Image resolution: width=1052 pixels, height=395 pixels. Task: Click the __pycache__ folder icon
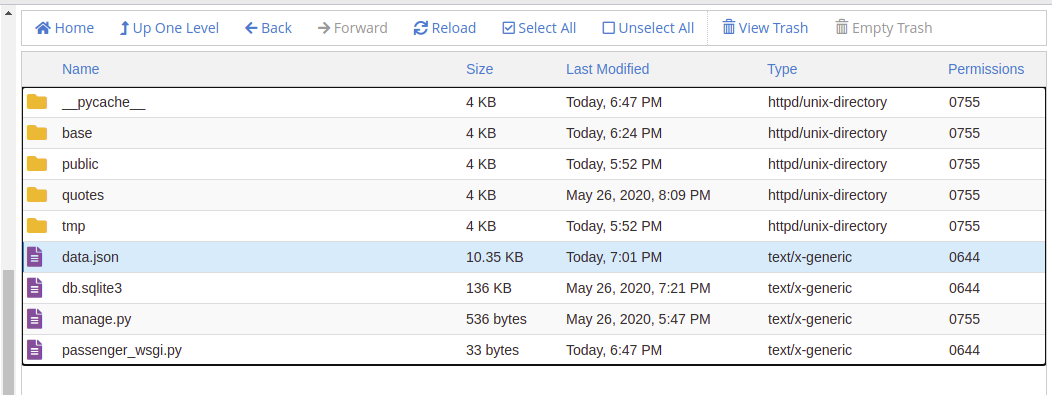click(x=37, y=102)
